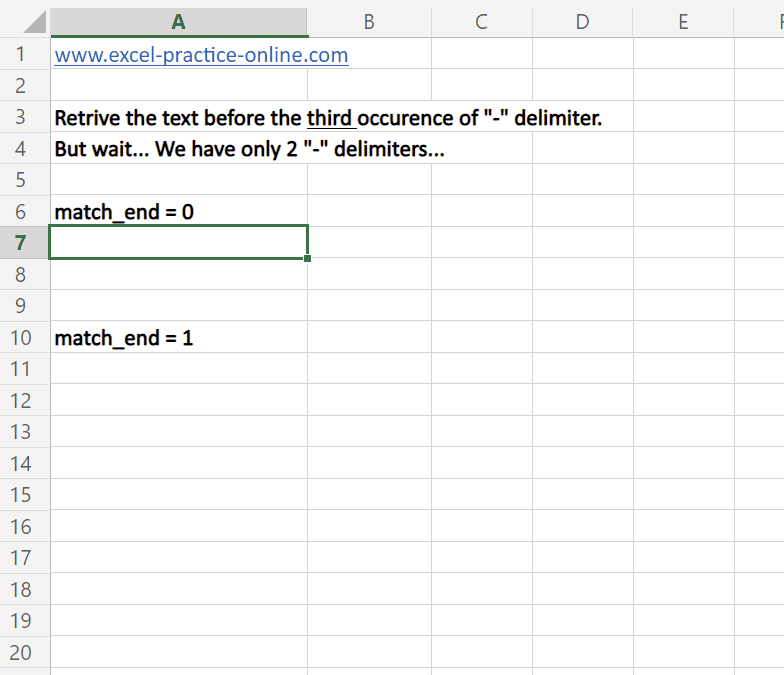Viewport: 784px width, 675px height.
Task: Click the active empty cell A7
Action: pos(178,243)
